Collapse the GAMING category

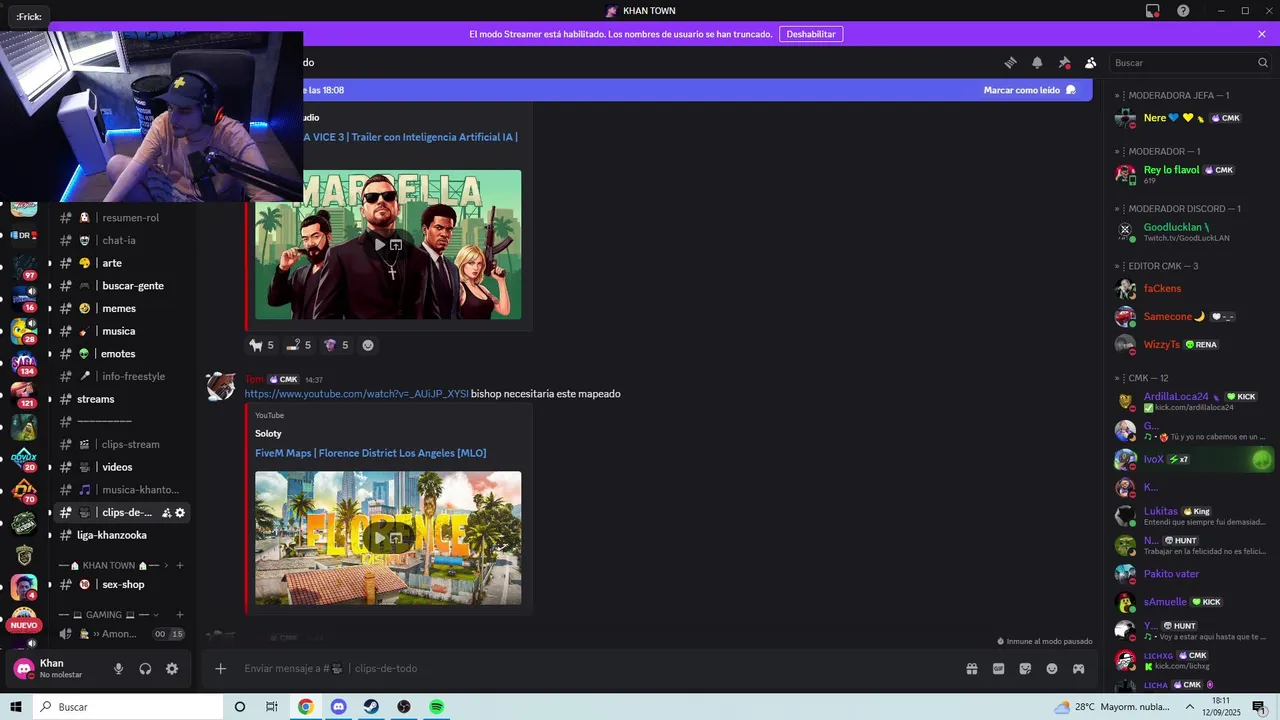click(110, 615)
